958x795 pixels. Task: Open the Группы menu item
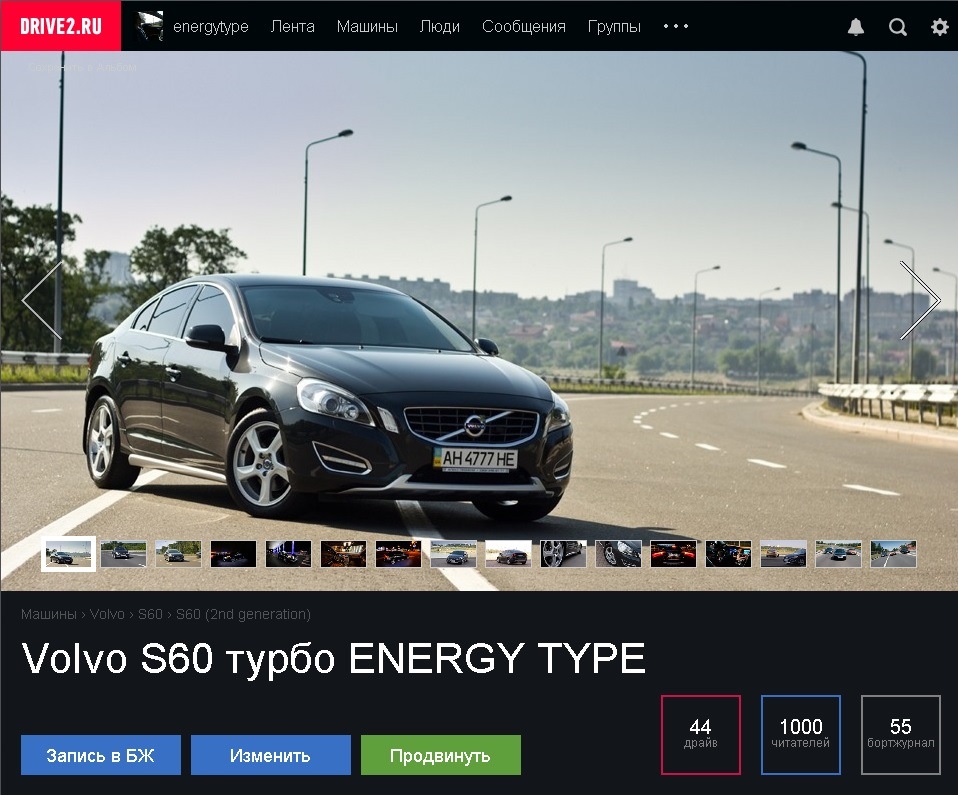[614, 26]
